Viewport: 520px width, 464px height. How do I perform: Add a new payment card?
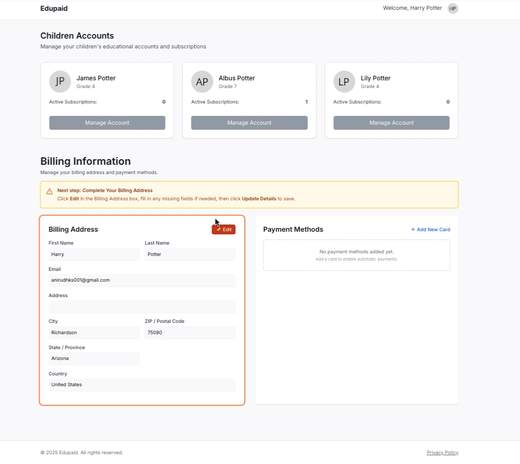pyautogui.click(x=430, y=229)
